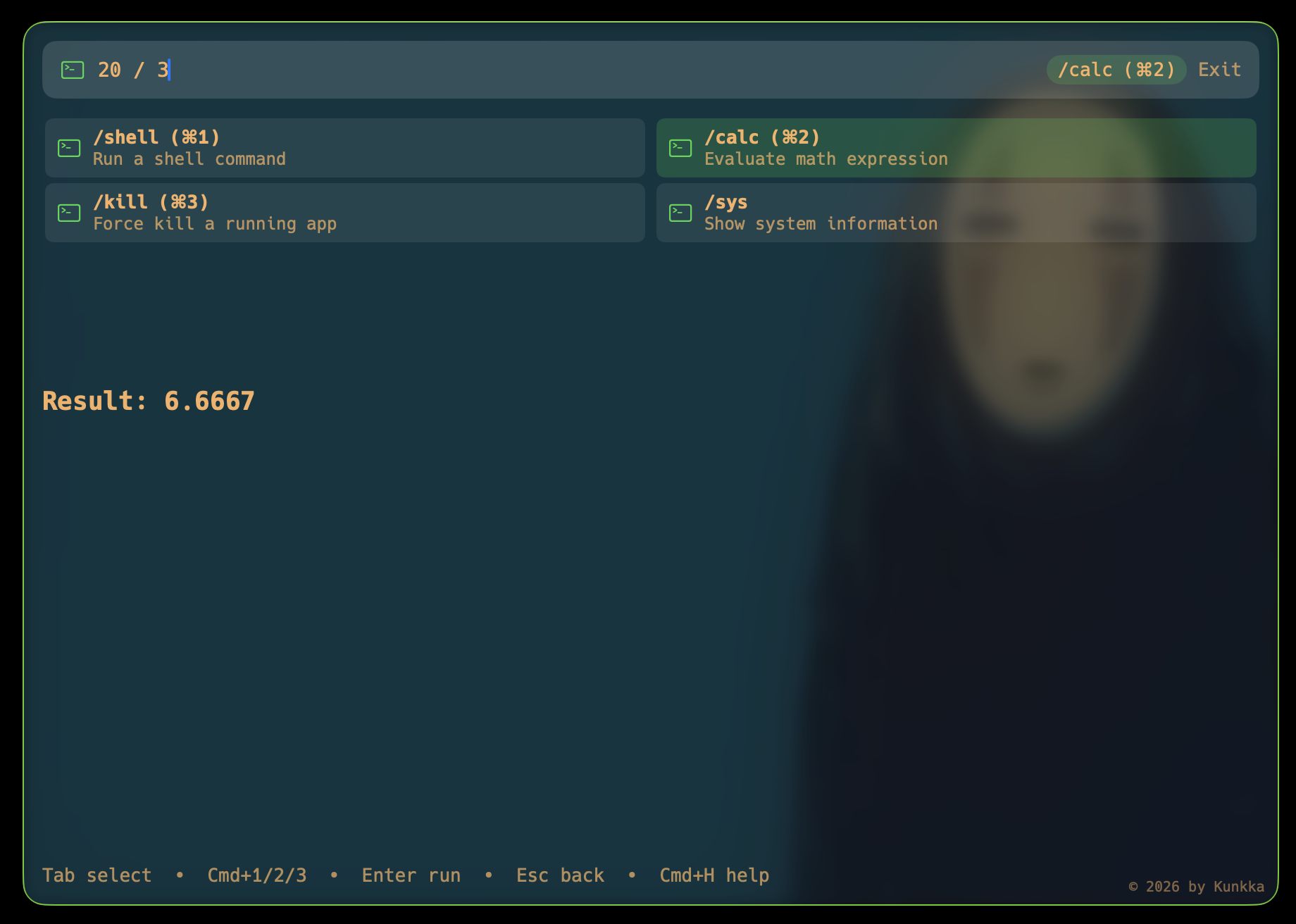Click the © 2026 by Kunkka credit

click(1196, 887)
